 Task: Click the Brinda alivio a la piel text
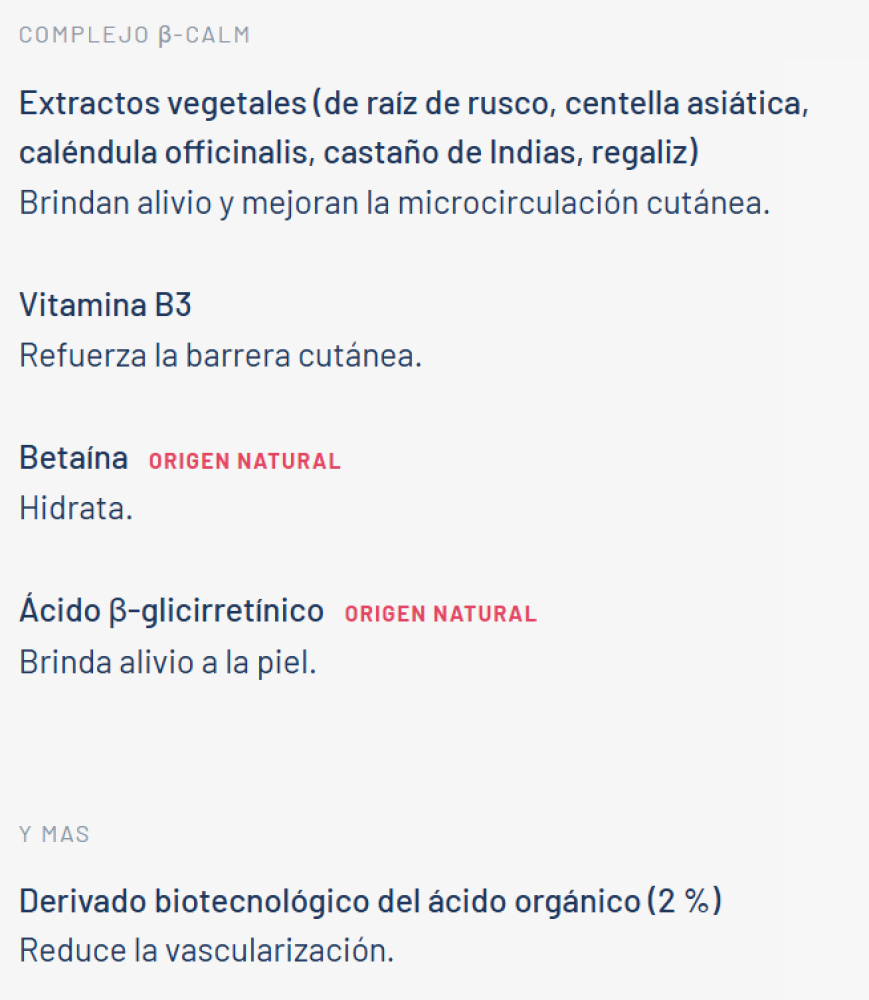[168, 661]
